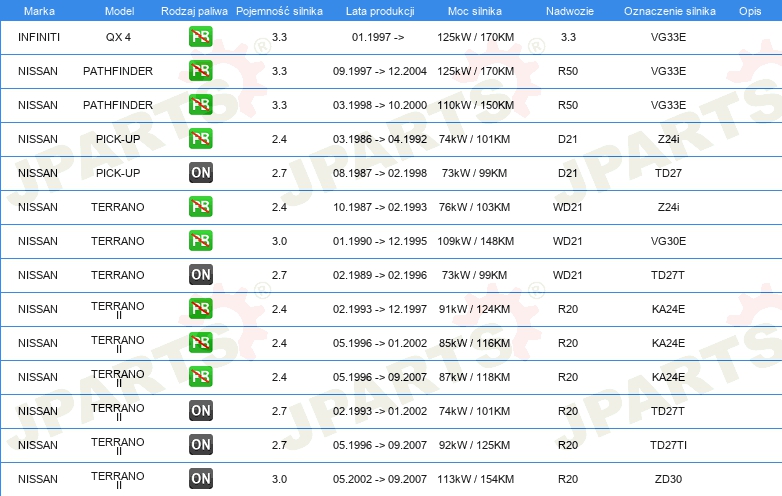Click petrol icon for PATHFINDER 125kW / 170KM
Screen dimensions: 782x496
[x=200, y=71]
